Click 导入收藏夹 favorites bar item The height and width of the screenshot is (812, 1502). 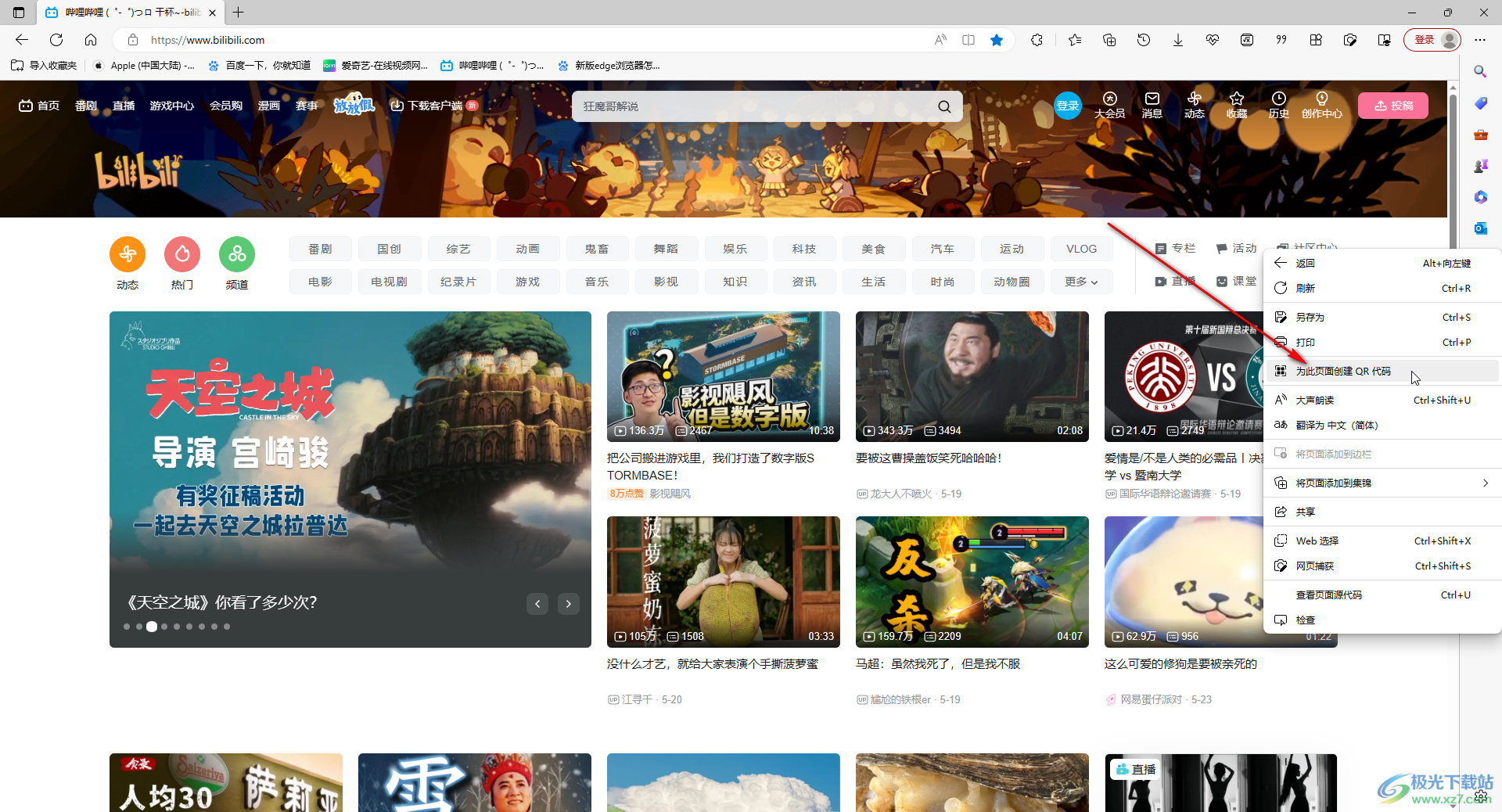click(x=45, y=66)
